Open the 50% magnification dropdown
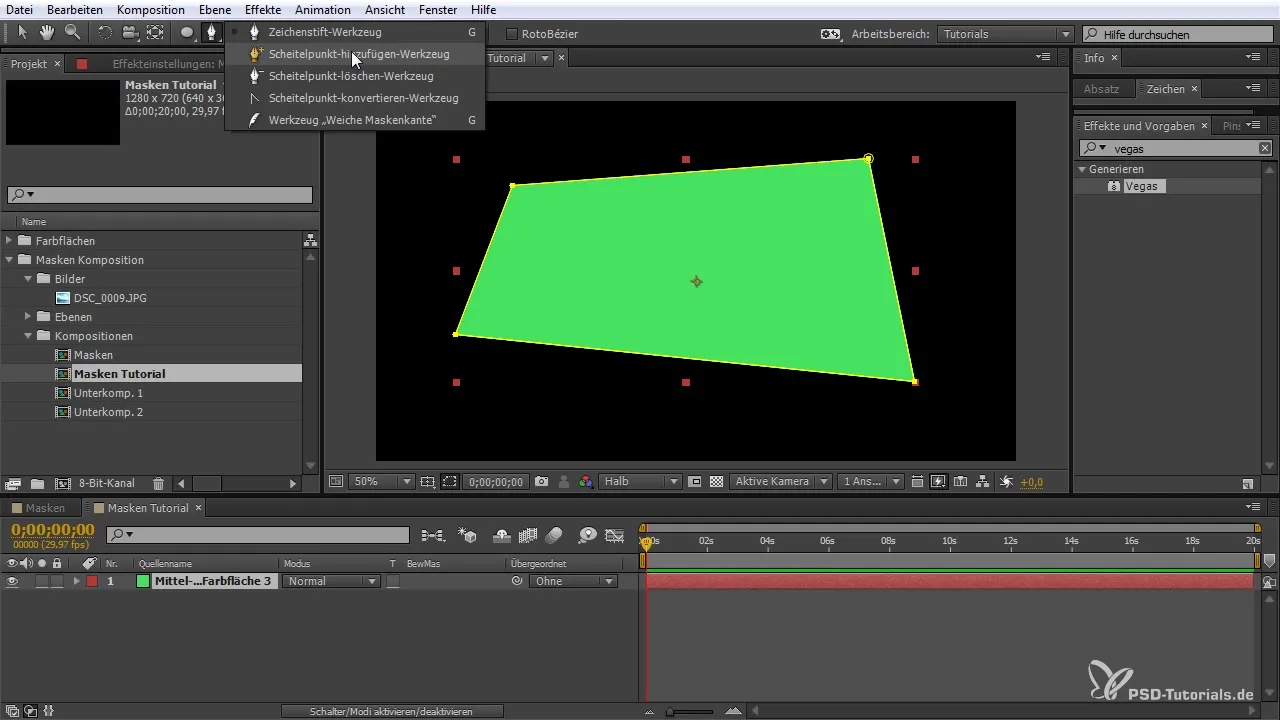Viewport: 1280px width, 720px height. [380, 481]
